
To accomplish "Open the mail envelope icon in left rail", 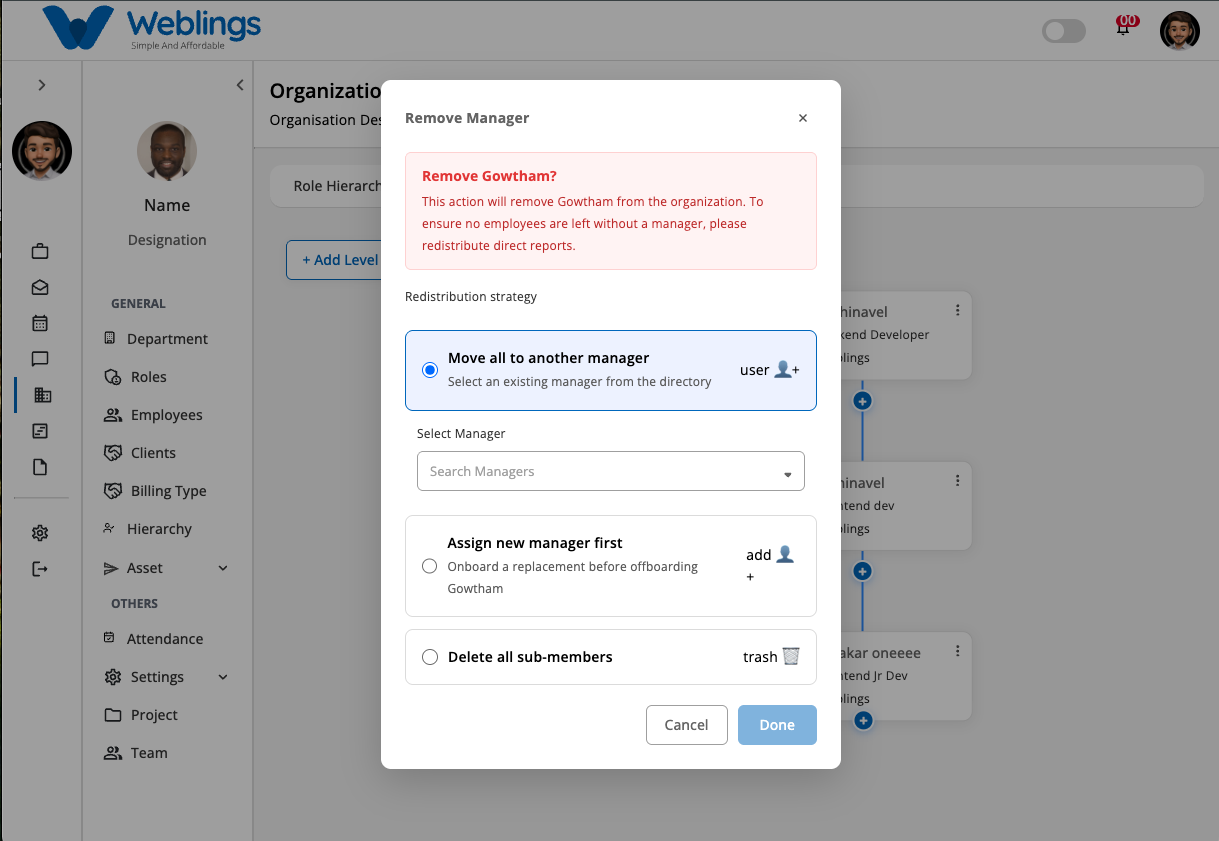I will (40, 287).
